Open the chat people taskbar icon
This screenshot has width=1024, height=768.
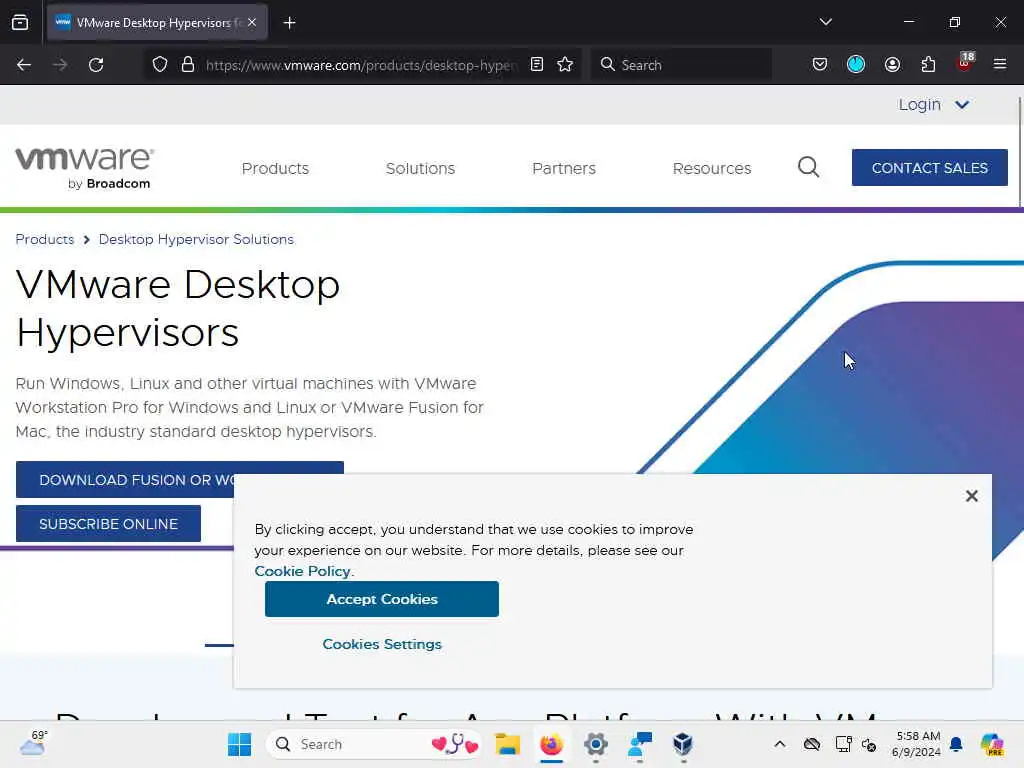(x=639, y=744)
